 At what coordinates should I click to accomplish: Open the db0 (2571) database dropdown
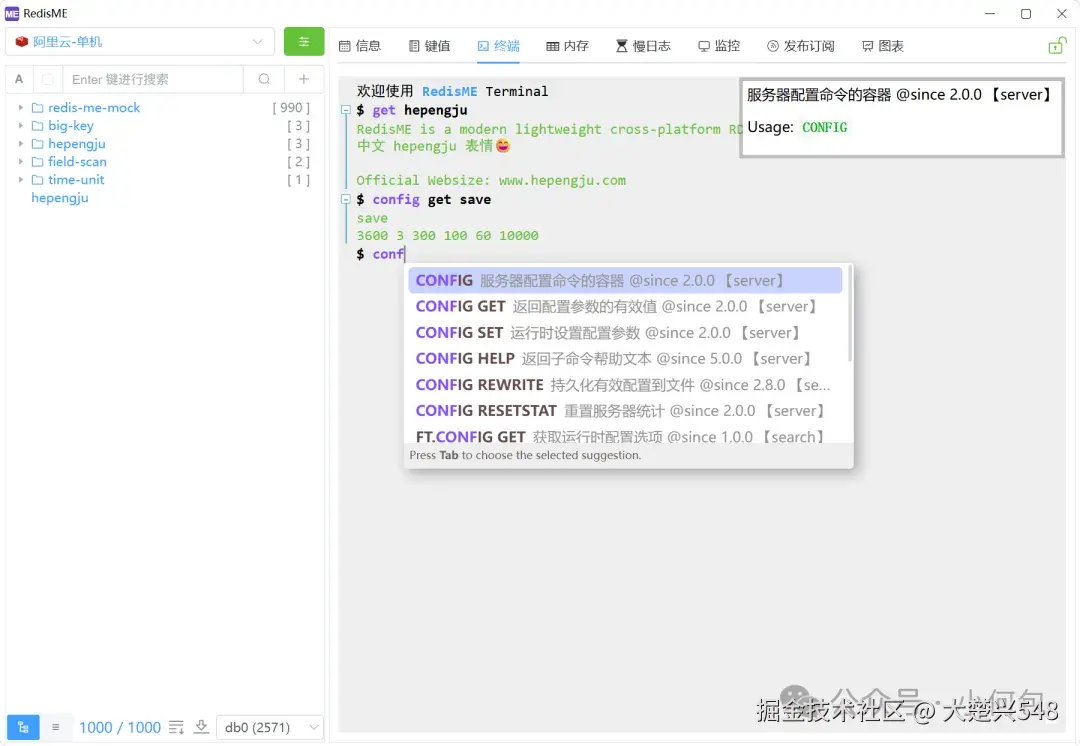(x=269, y=727)
